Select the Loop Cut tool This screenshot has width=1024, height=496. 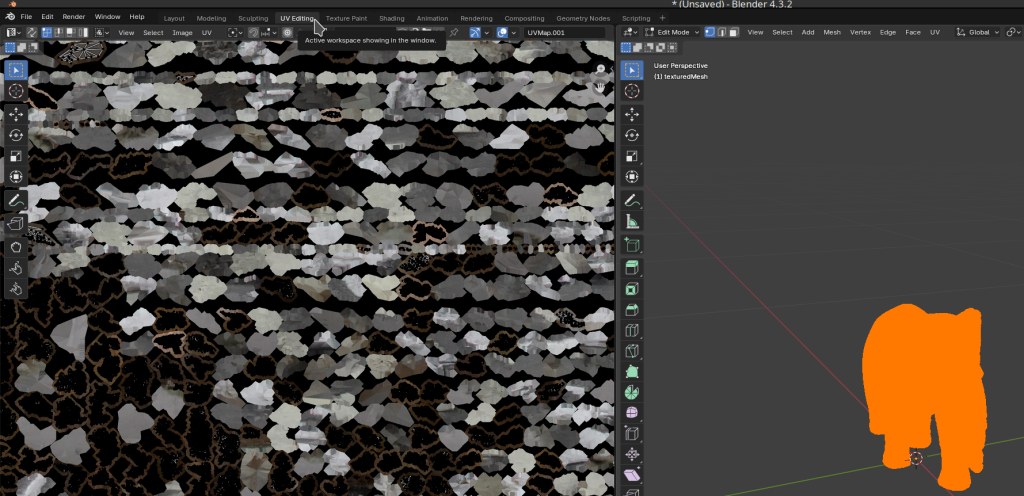point(632,331)
